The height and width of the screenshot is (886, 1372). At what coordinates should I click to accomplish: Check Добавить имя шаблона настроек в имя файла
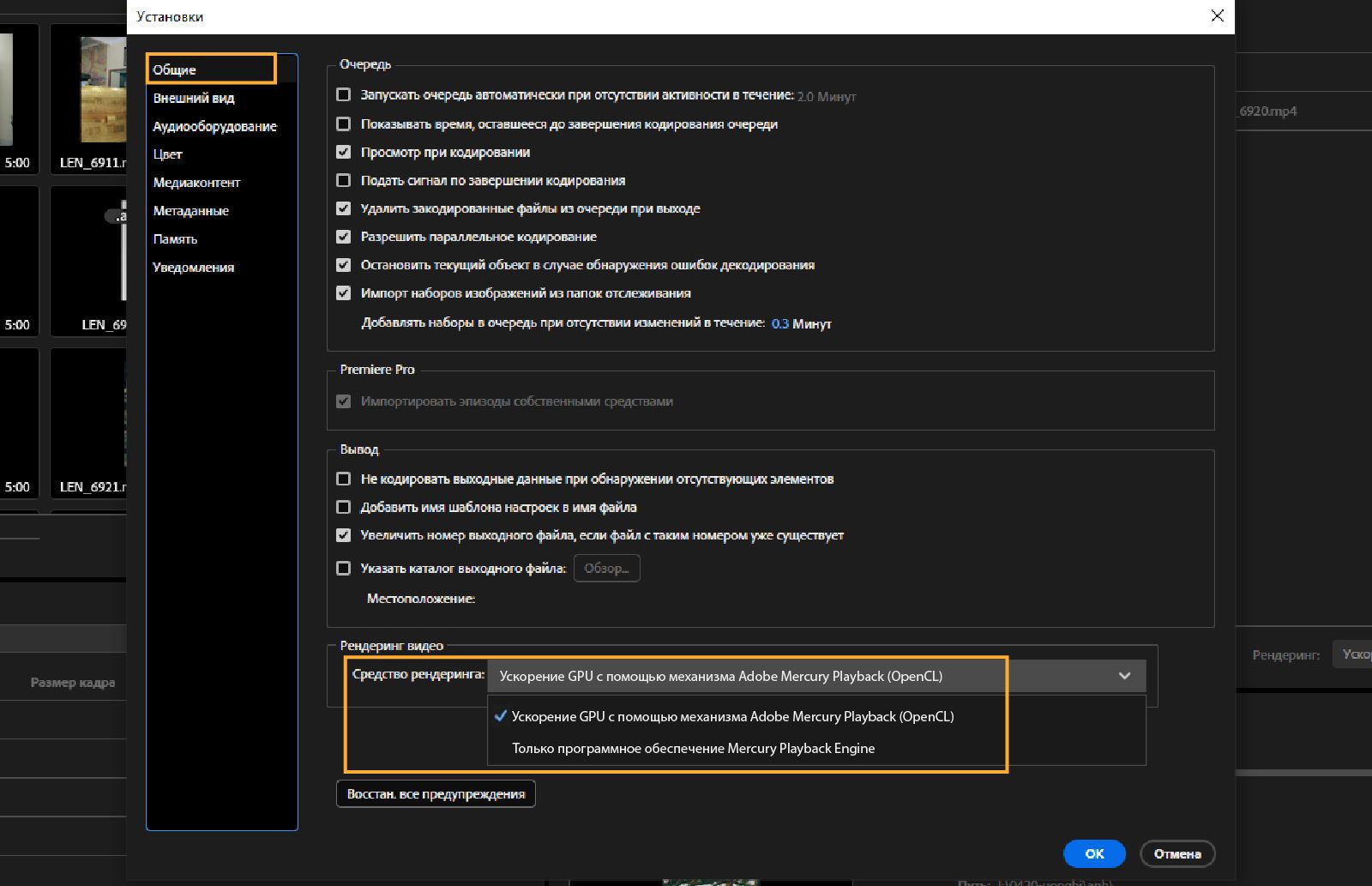tap(344, 508)
